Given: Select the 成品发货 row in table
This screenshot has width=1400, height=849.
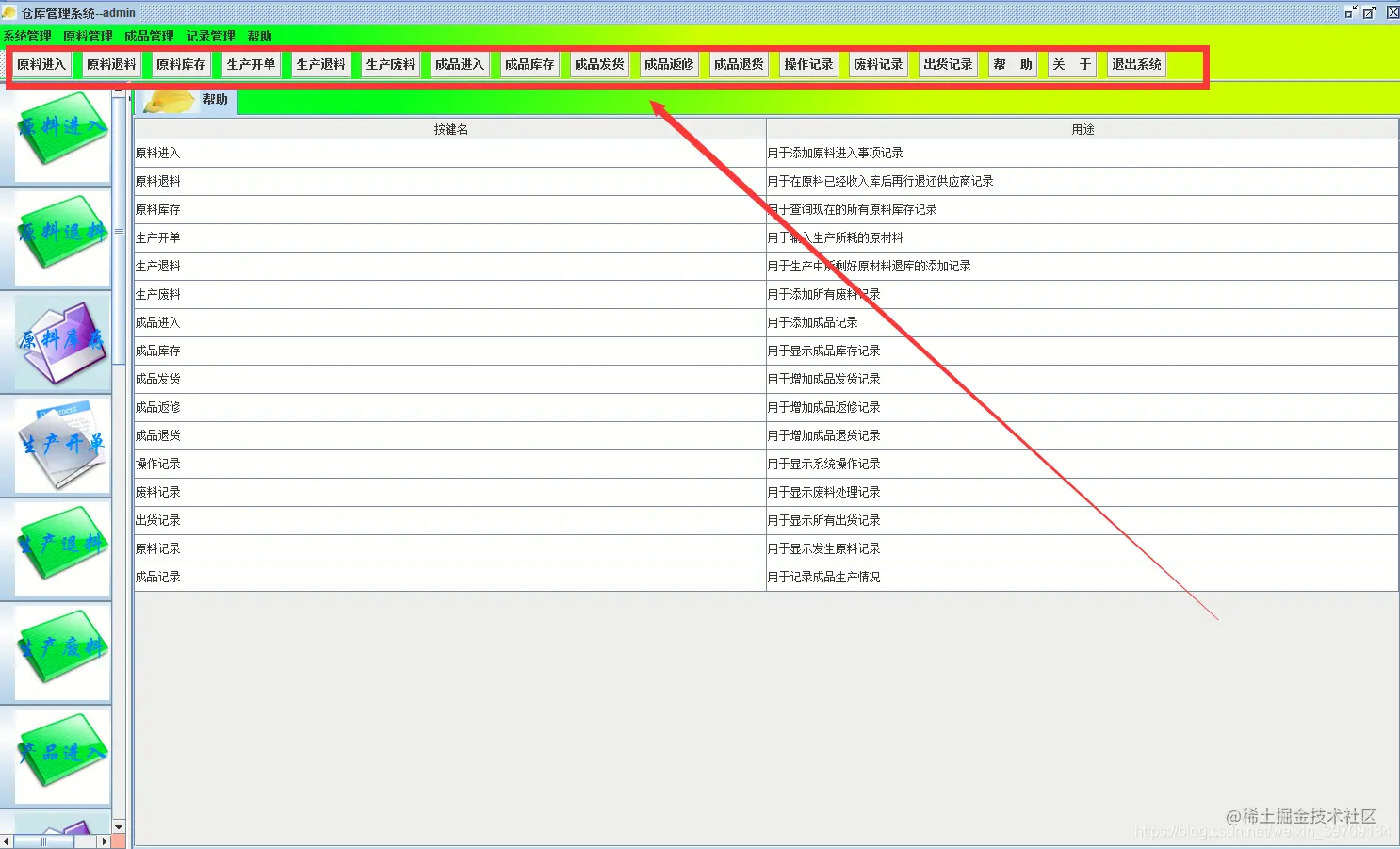Looking at the screenshot, I should (766, 379).
